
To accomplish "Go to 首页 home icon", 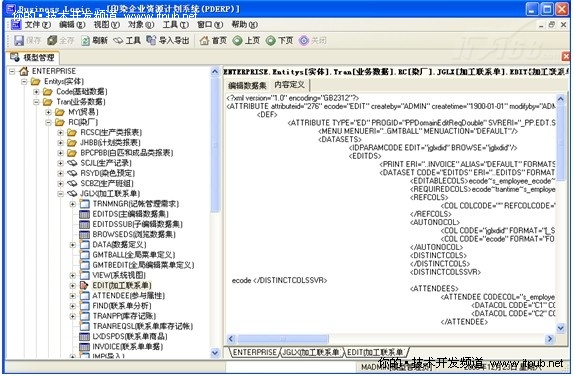I will (x=204, y=41).
